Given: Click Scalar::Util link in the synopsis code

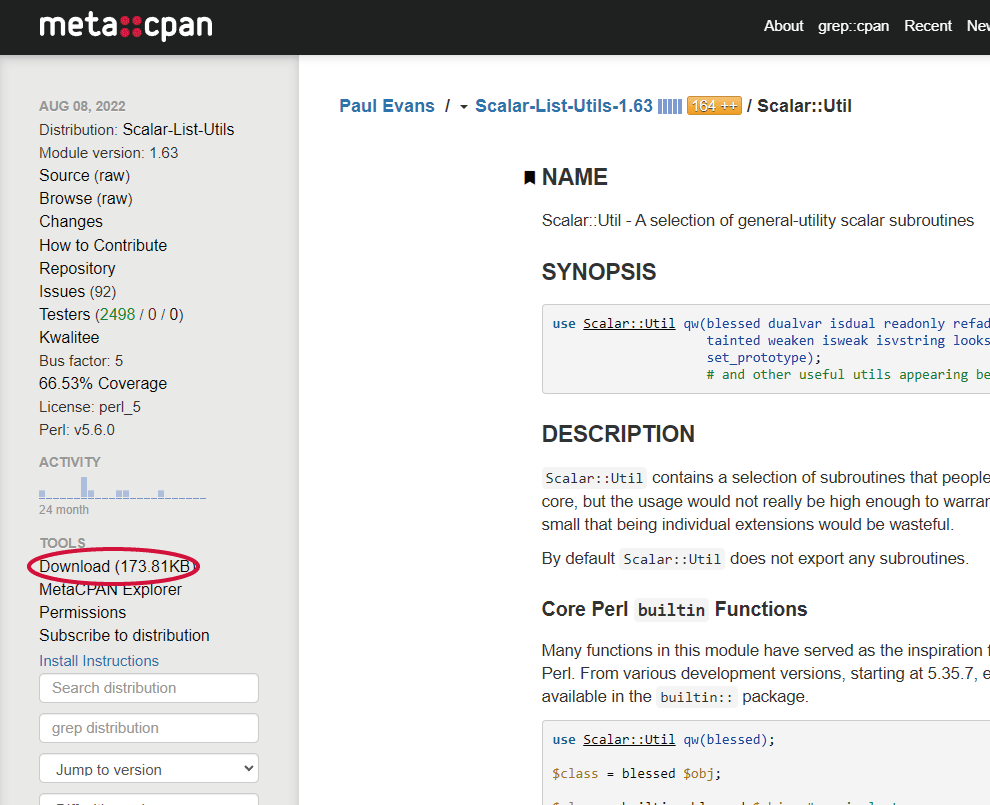Looking at the screenshot, I should coord(628,323).
